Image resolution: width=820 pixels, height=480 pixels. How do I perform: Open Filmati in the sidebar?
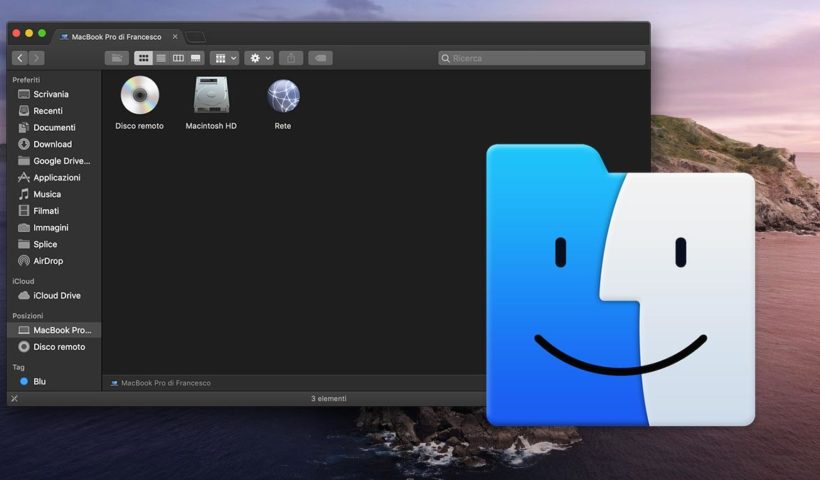click(x=46, y=211)
